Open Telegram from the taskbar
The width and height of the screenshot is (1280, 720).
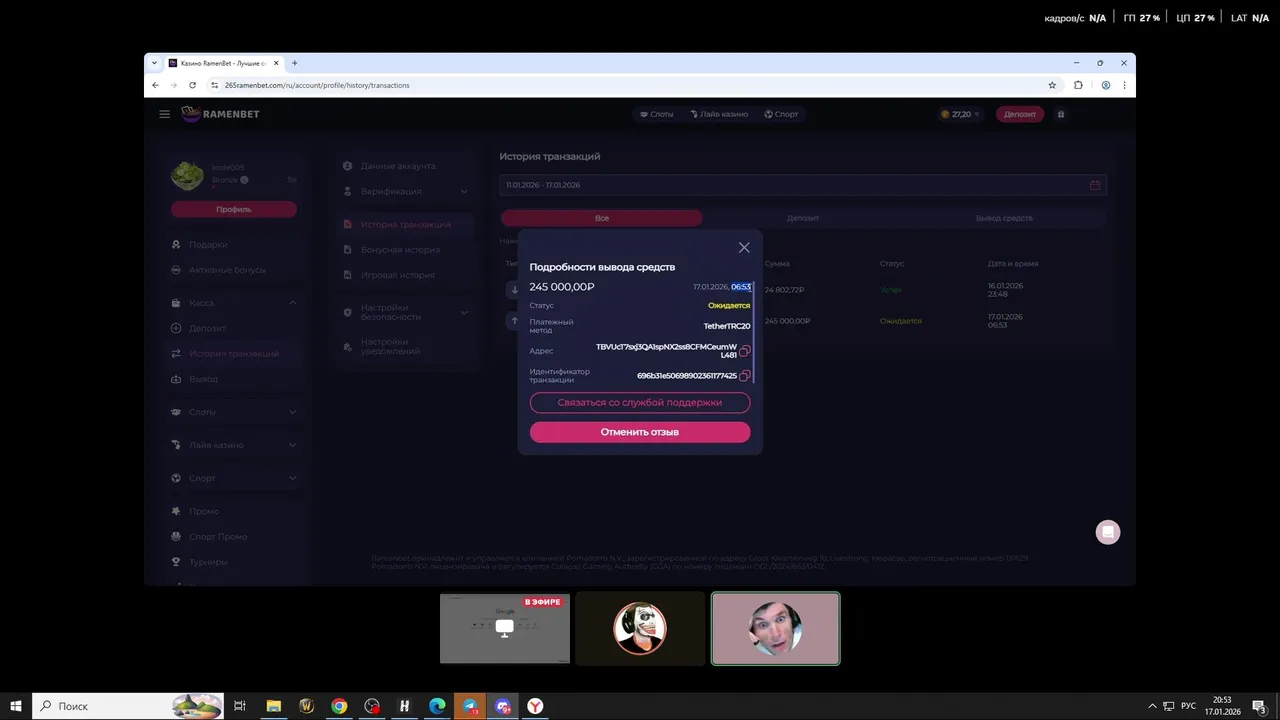[x=470, y=706]
